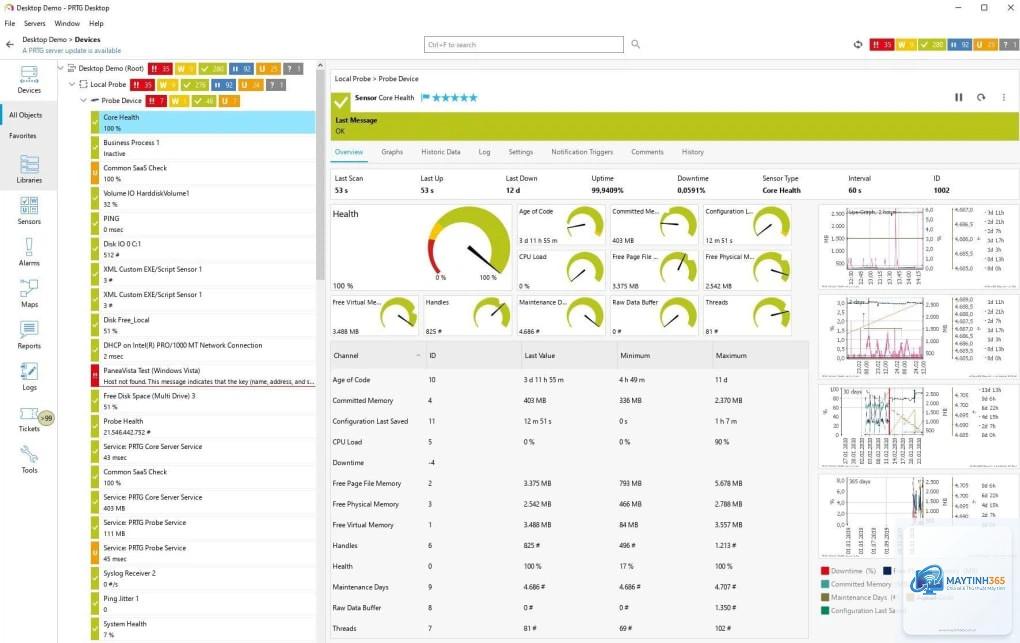
Task: Open the History tab
Action: click(693, 152)
